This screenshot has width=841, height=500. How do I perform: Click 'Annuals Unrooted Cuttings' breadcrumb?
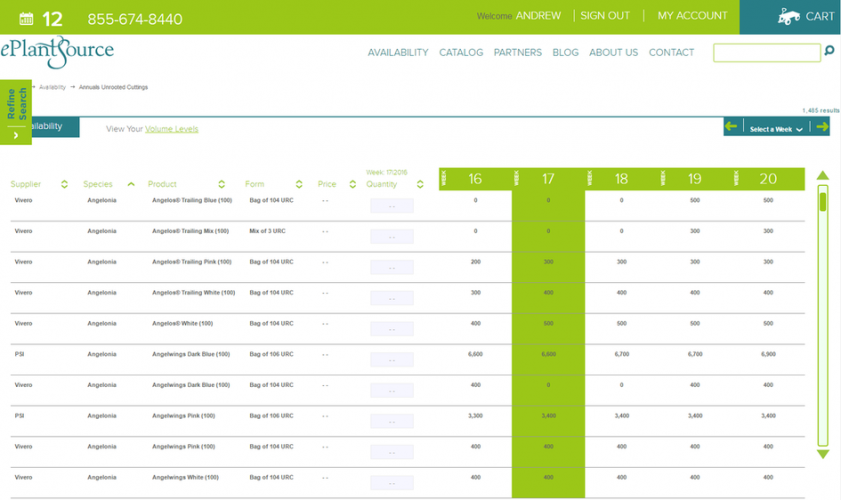[113, 87]
